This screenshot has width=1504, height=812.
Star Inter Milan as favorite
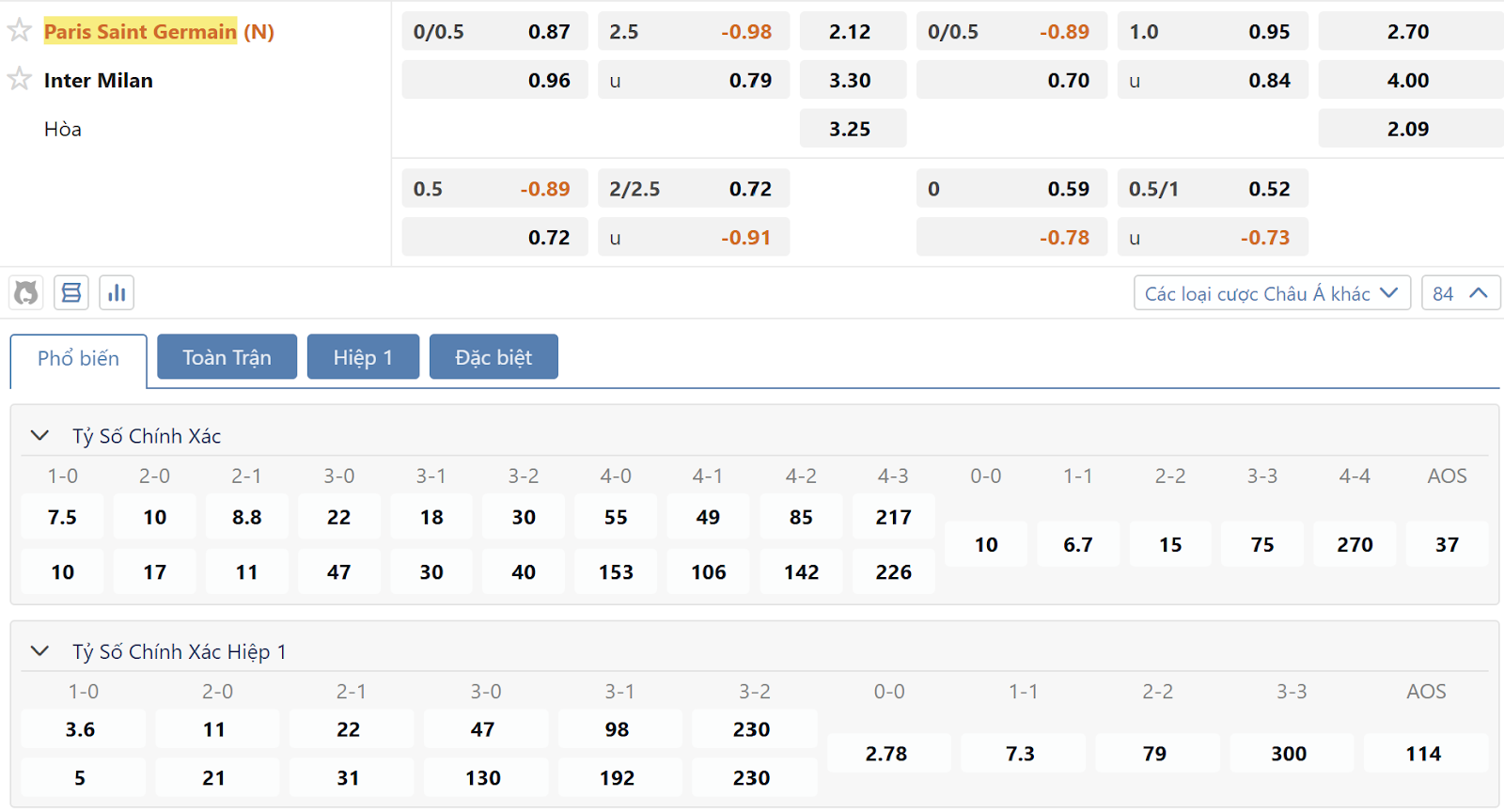[20, 79]
